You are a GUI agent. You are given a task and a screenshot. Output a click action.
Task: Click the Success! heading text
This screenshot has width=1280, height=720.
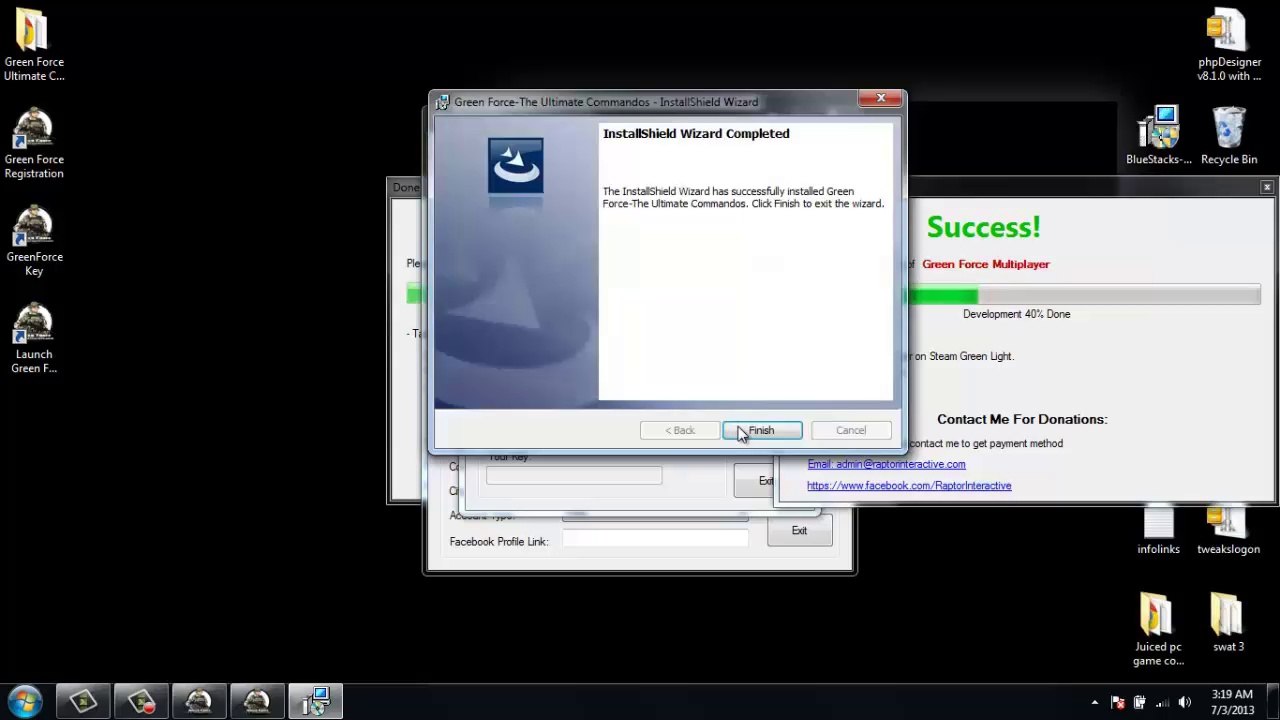click(983, 228)
